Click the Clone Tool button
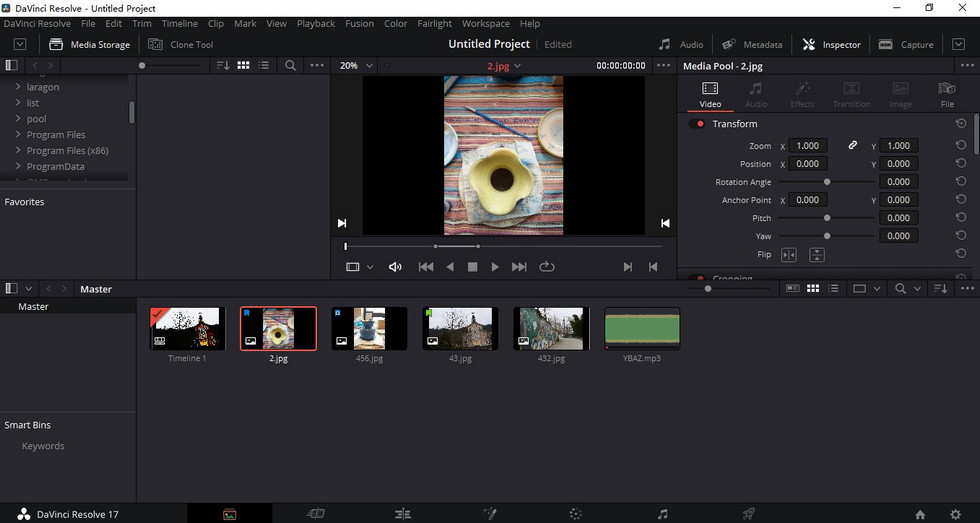 click(181, 44)
